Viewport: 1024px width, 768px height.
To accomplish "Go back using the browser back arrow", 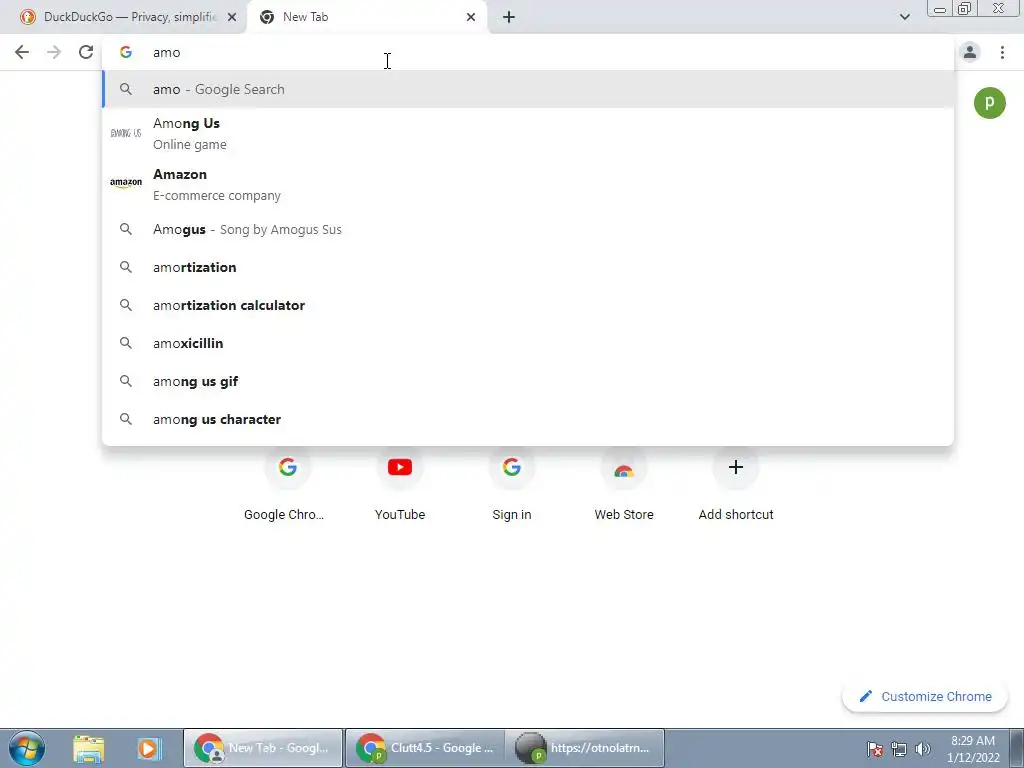I will point(22,52).
